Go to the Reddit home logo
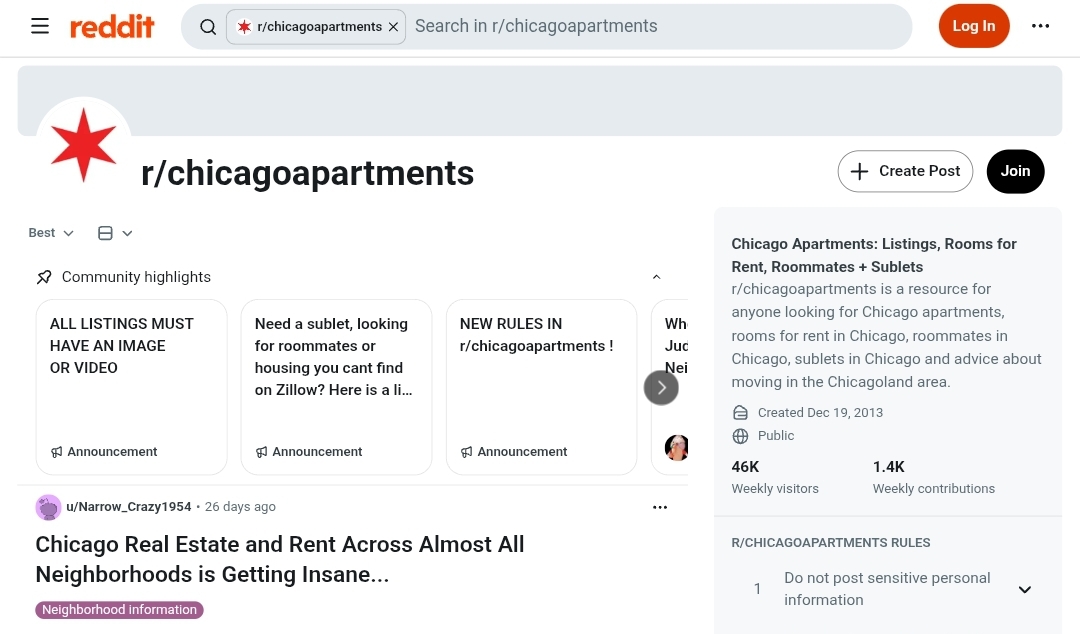This screenshot has width=1080, height=634. tap(112, 27)
